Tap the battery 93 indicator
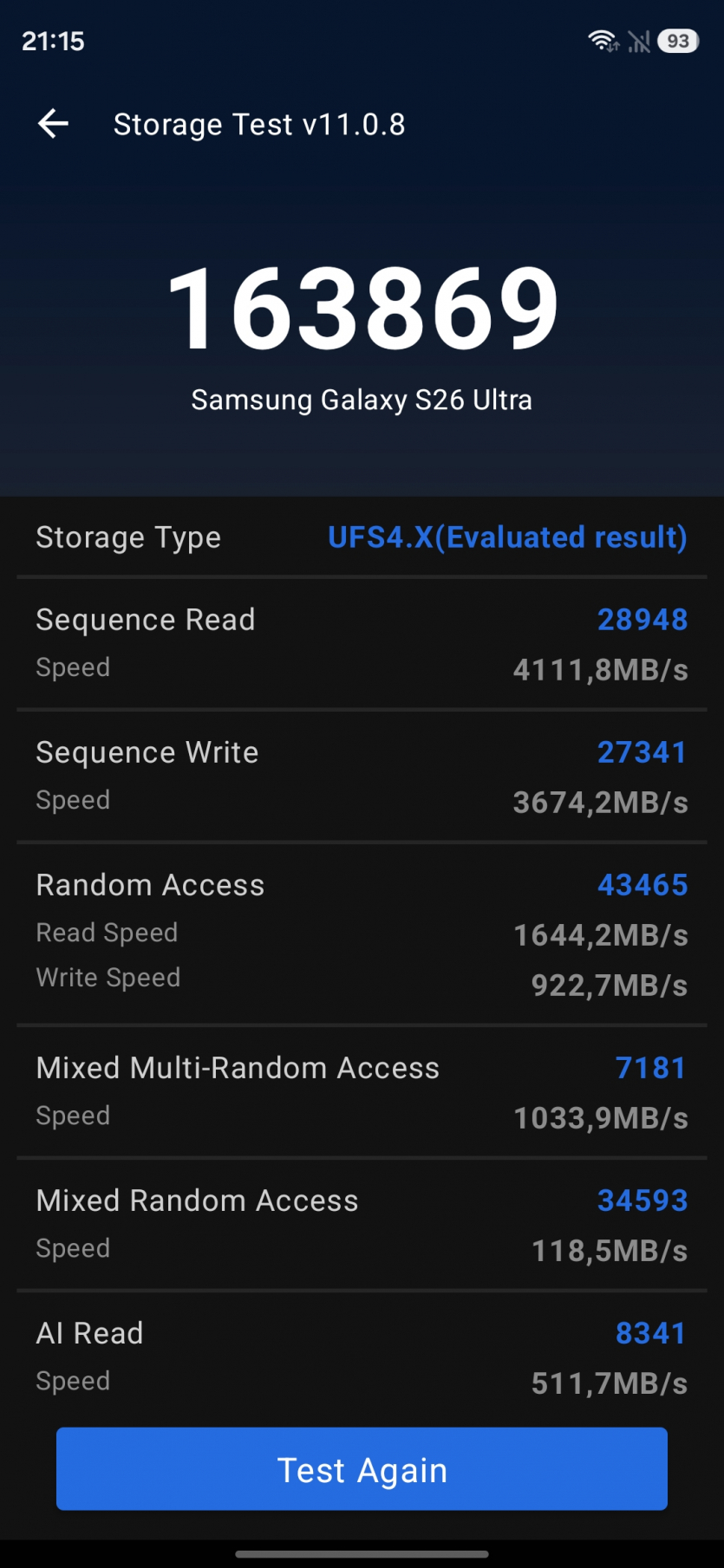The image size is (724, 1568). point(678,41)
